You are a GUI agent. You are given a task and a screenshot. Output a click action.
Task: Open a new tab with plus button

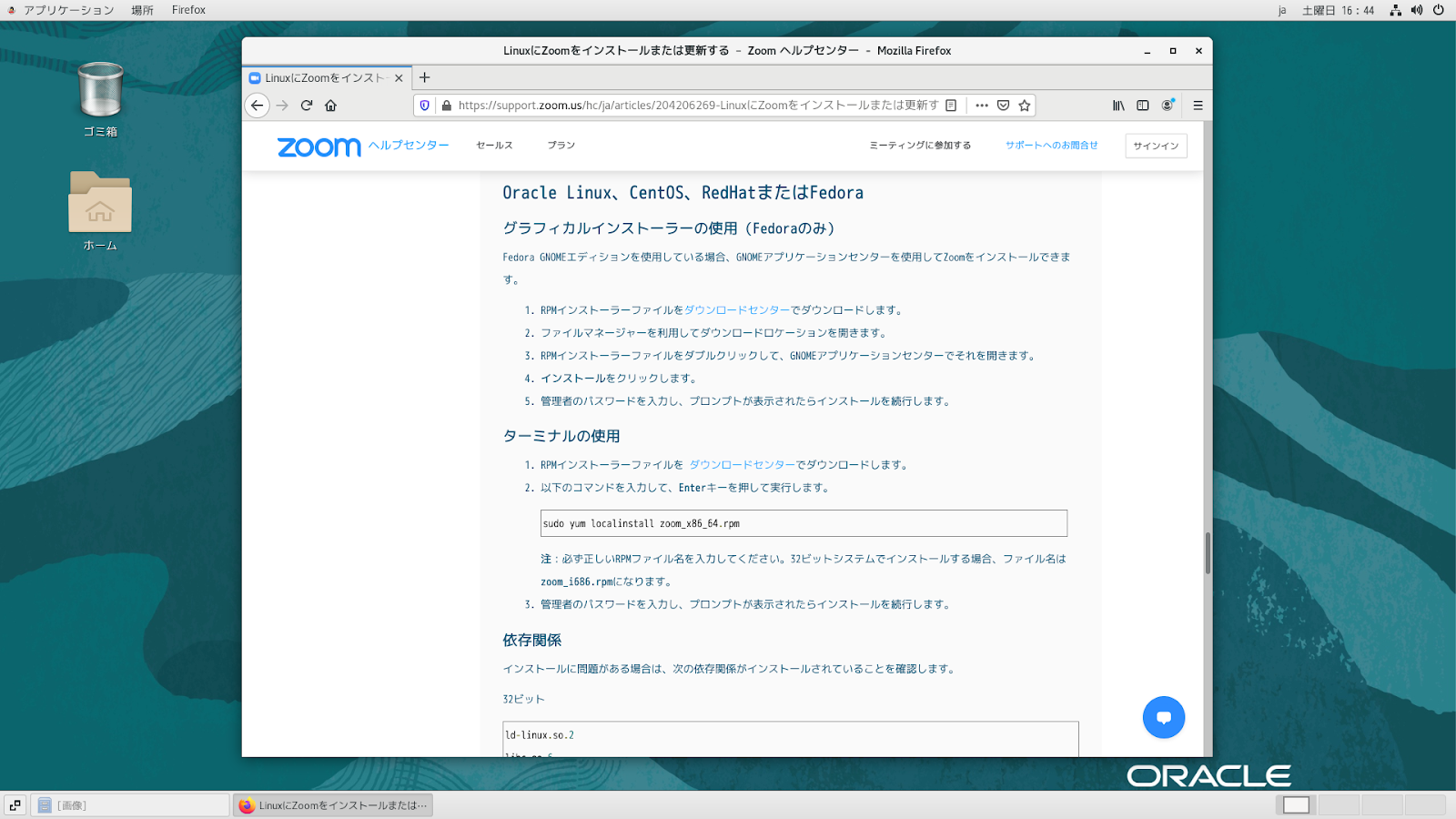[x=424, y=77]
